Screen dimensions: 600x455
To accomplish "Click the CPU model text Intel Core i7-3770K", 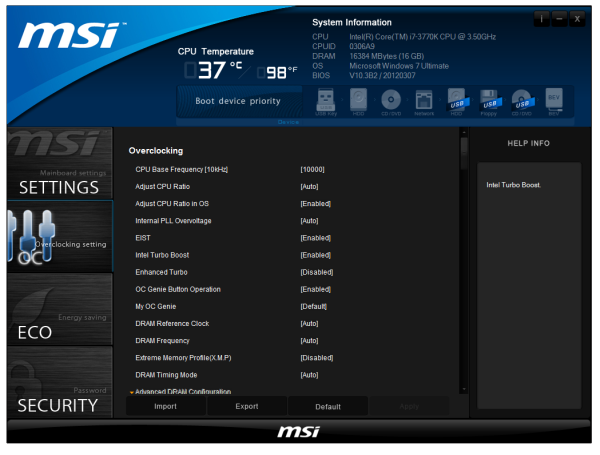I will pos(422,37).
